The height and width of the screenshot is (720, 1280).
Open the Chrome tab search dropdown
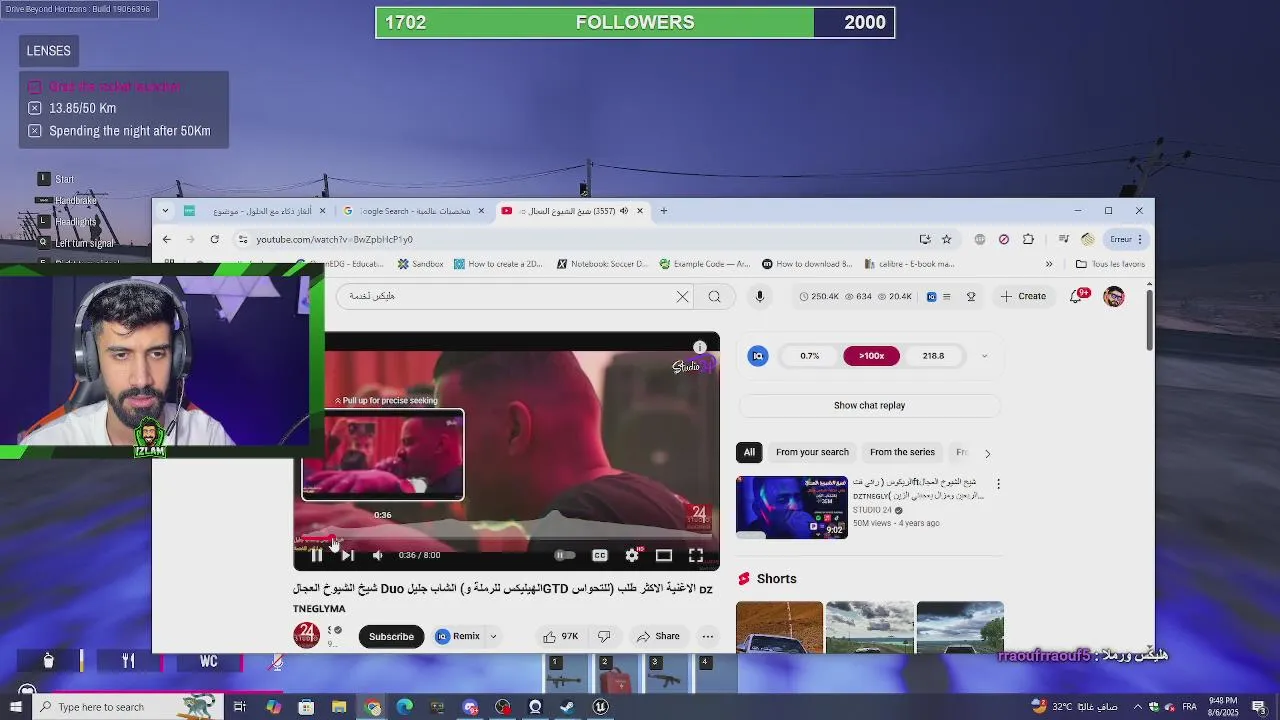164,211
